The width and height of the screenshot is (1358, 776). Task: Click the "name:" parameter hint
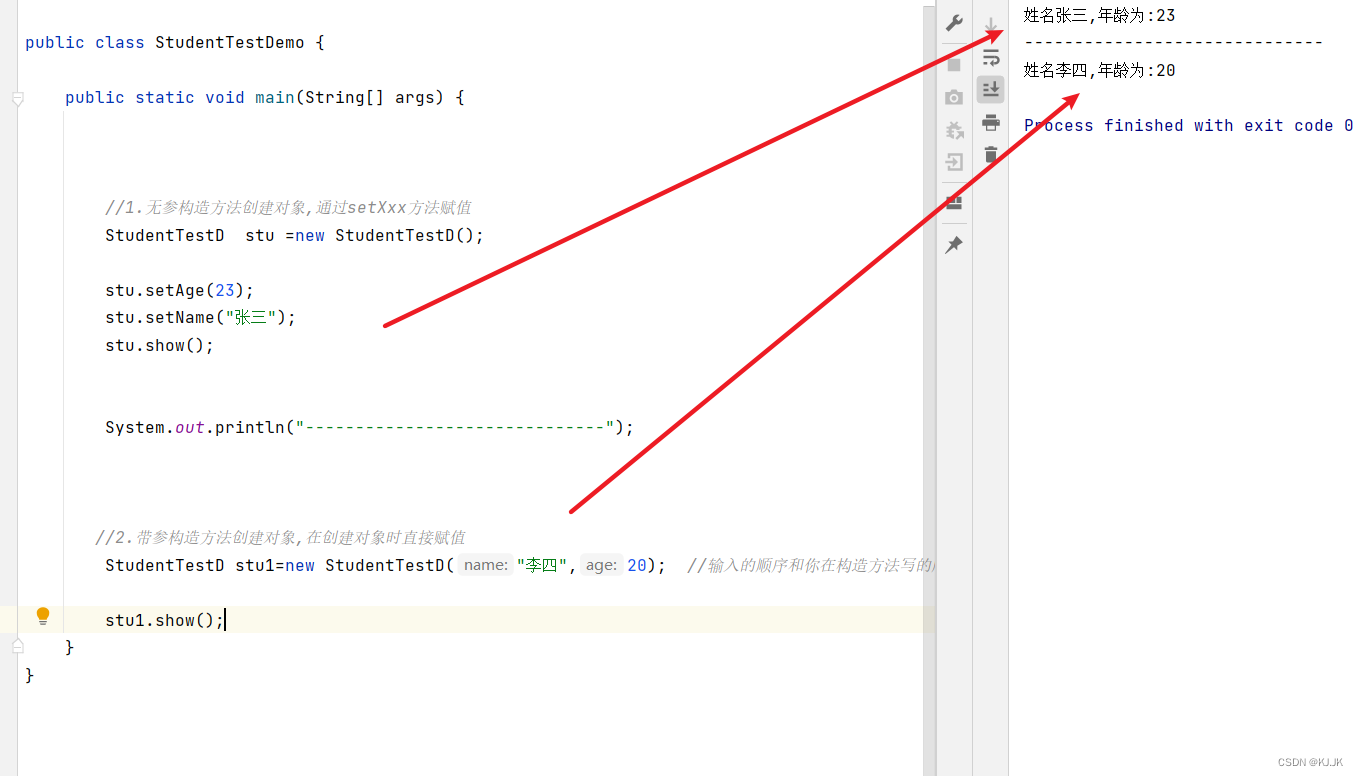click(x=486, y=565)
